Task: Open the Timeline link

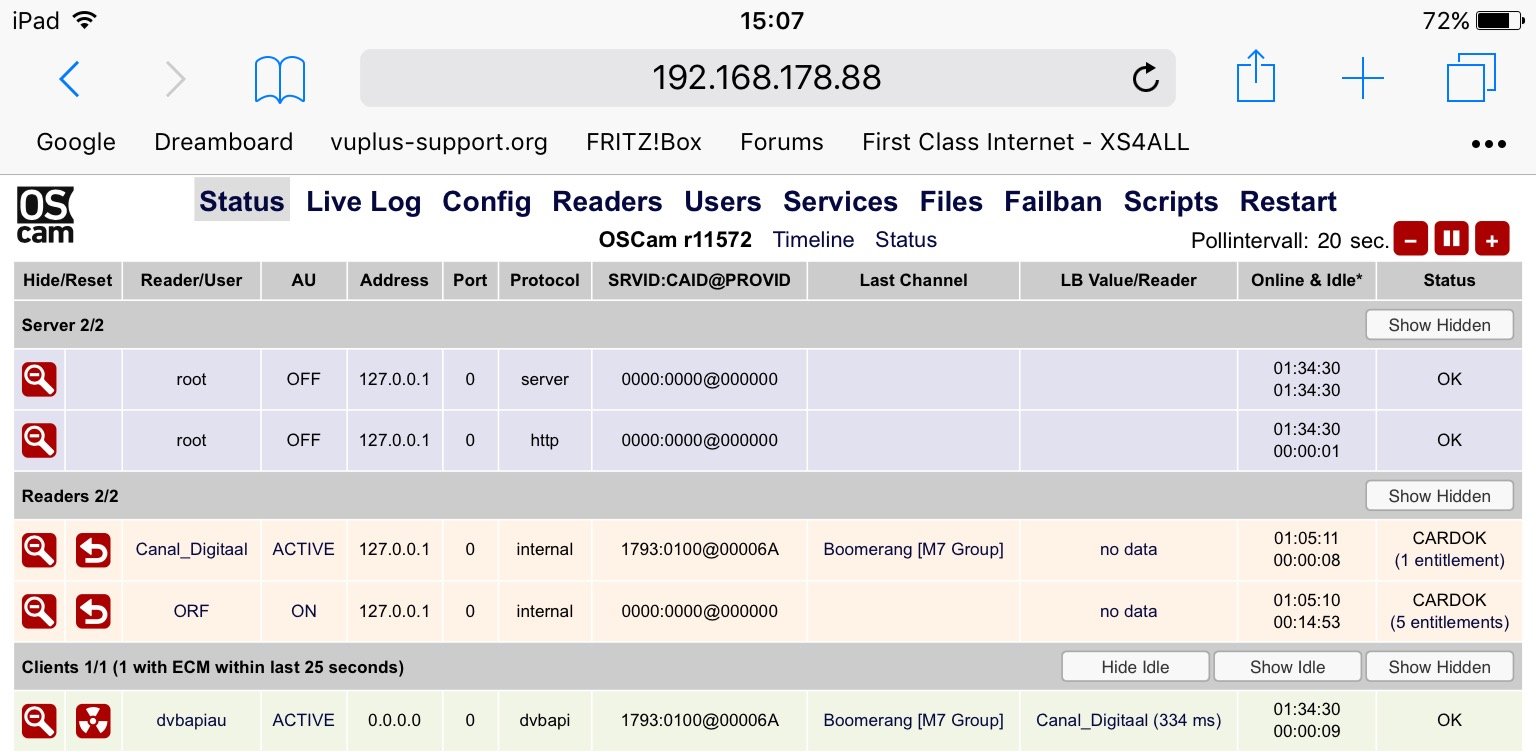Action: coord(813,240)
